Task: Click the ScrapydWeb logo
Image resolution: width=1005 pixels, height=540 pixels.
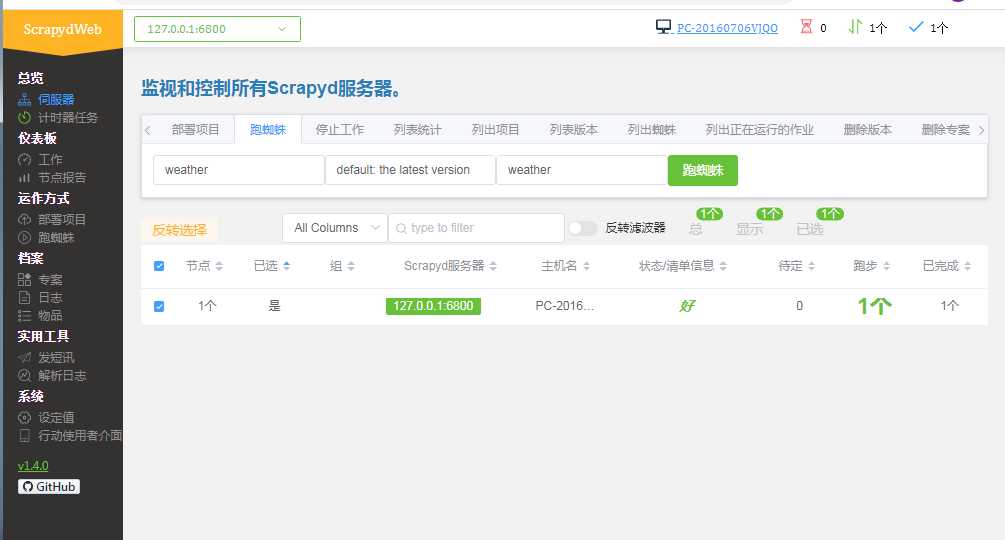Action: (x=62, y=29)
